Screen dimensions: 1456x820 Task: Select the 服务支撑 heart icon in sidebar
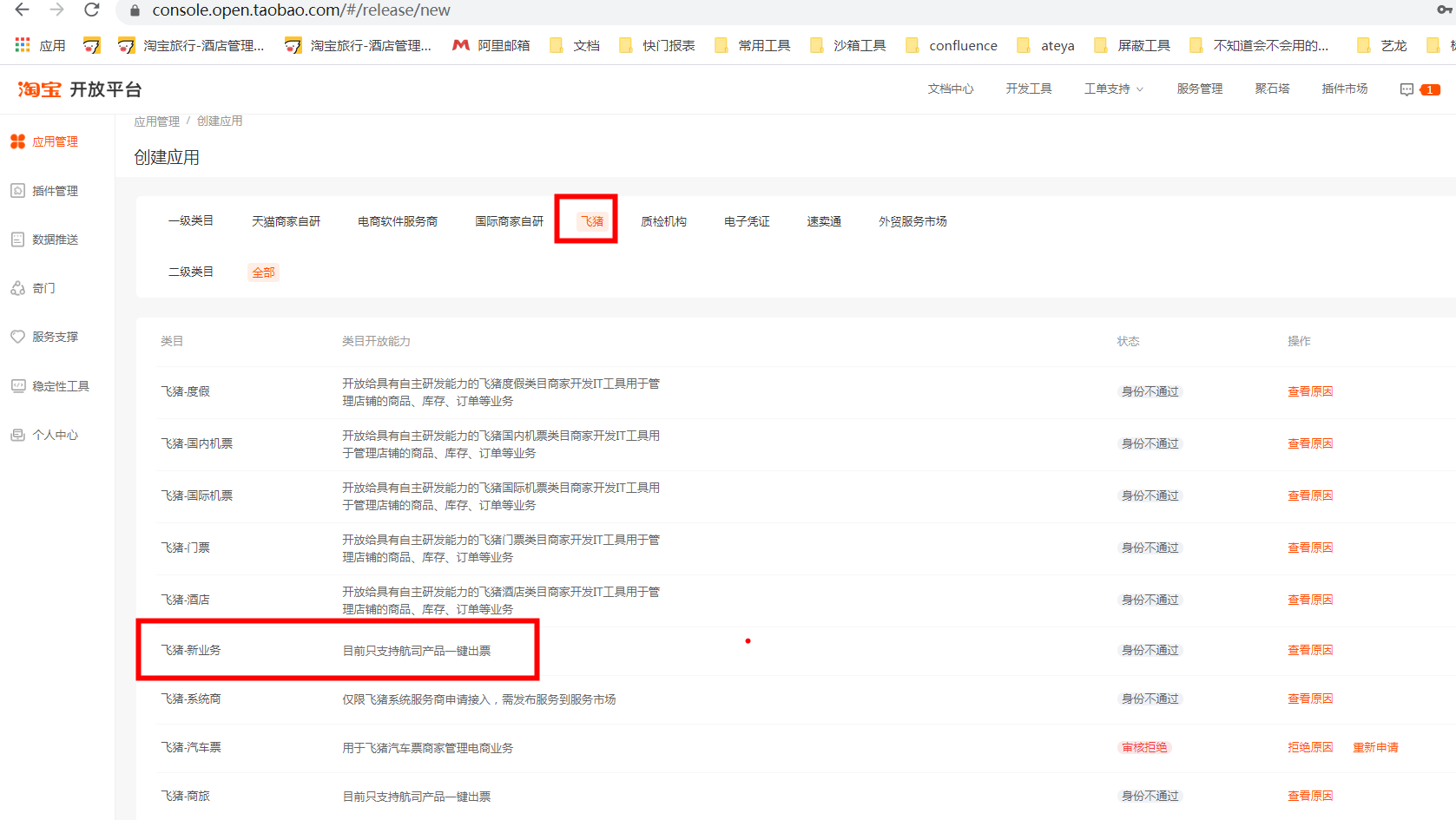17,337
